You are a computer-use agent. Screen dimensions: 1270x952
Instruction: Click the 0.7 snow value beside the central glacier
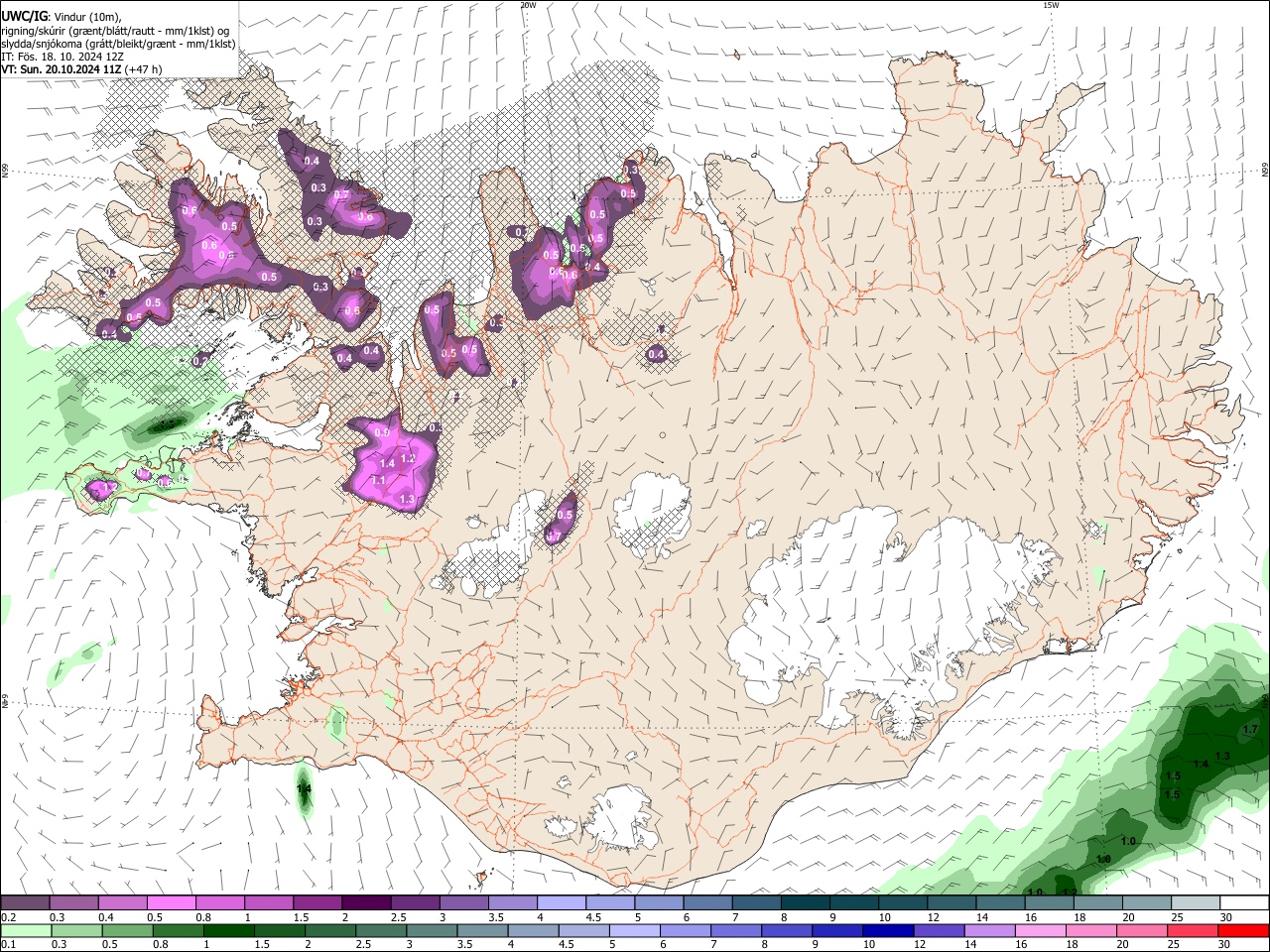point(555,536)
